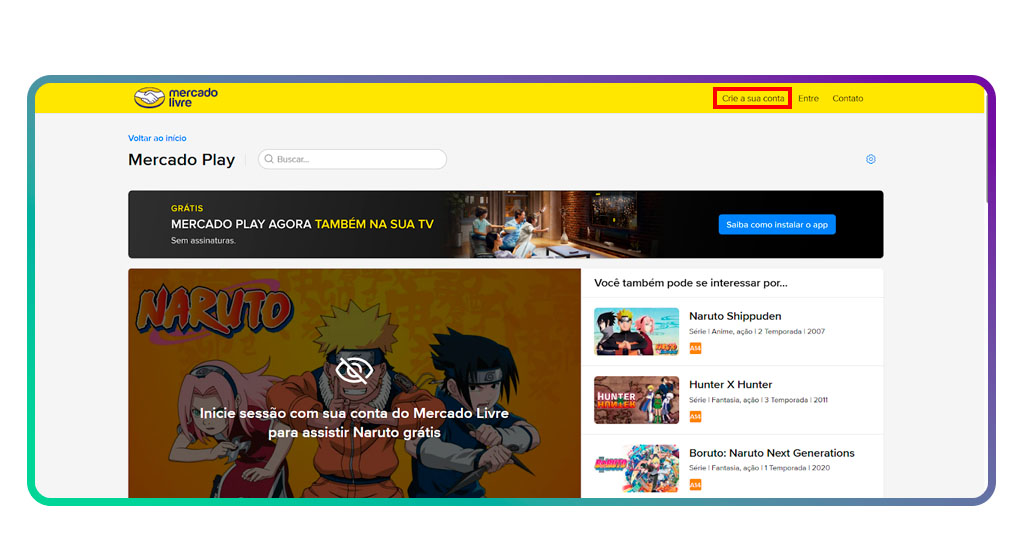1024x536 pixels.
Task: Click Hunter X Hunter '3 Temporada | 2011' details
Action: [795, 400]
